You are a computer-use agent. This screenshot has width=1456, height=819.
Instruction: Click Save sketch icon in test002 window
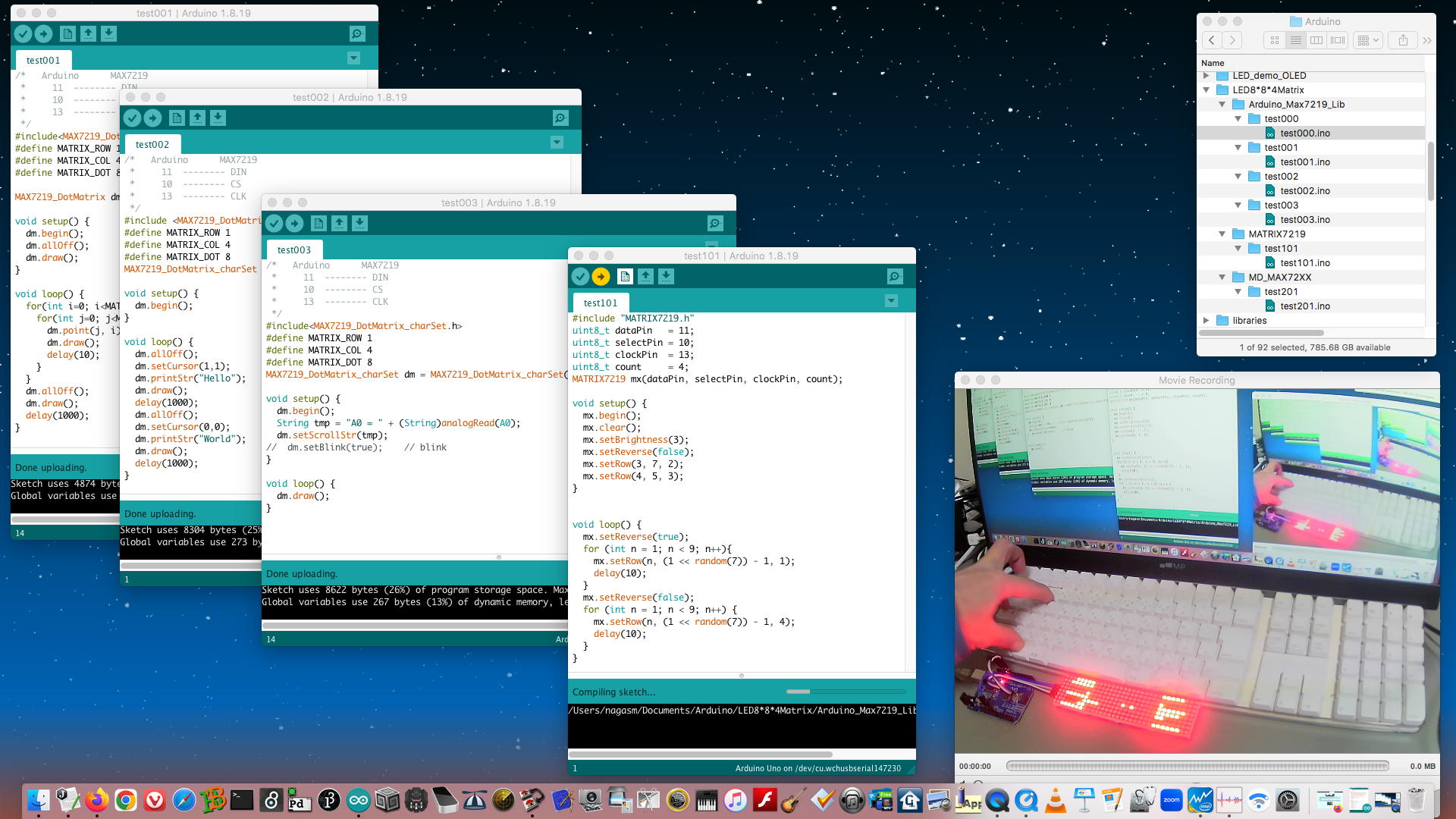pos(218,118)
